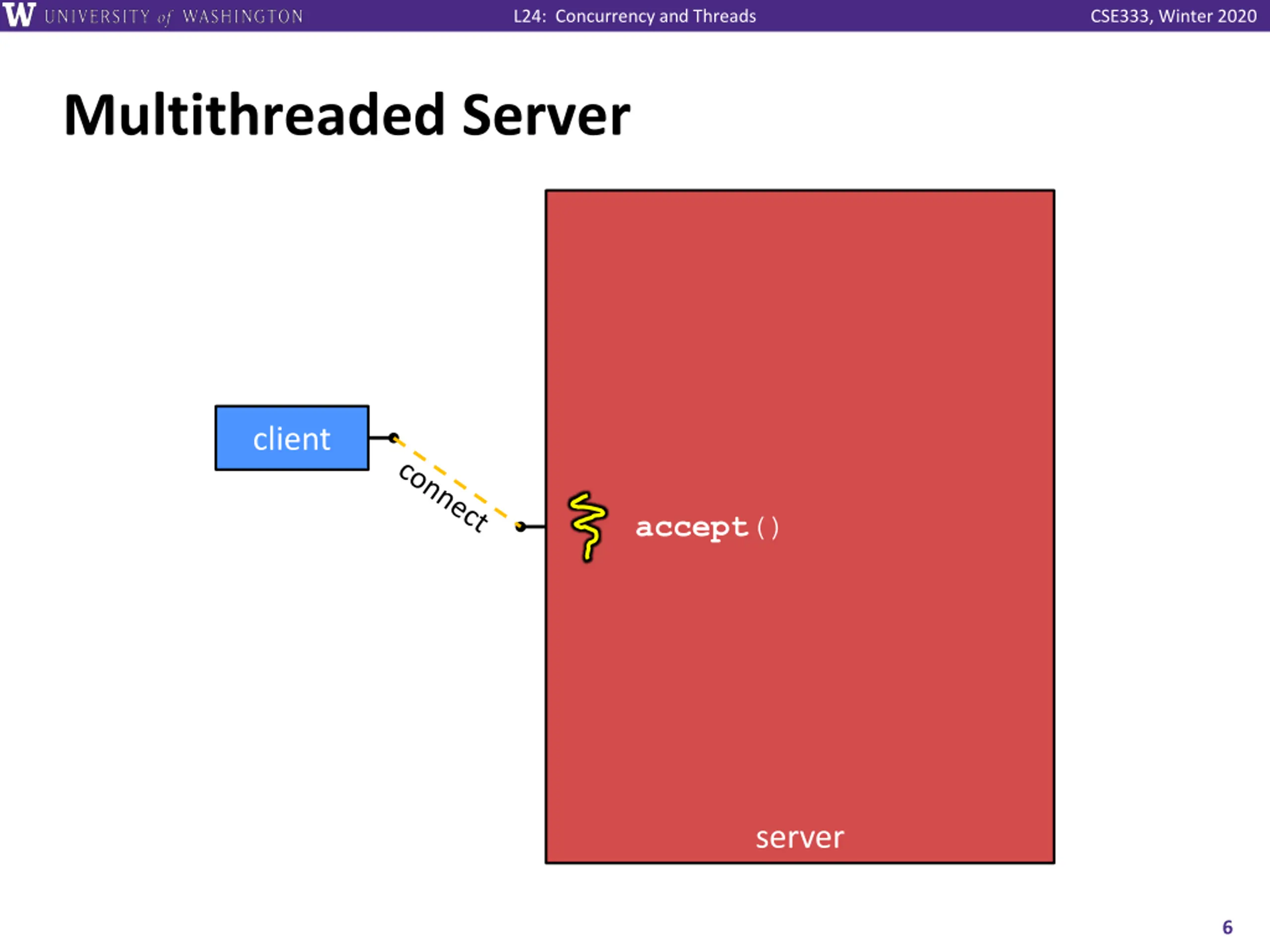Screen dimensions: 1270x952
Task: Click the word 'Server' in the title
Action: [546, 116]
